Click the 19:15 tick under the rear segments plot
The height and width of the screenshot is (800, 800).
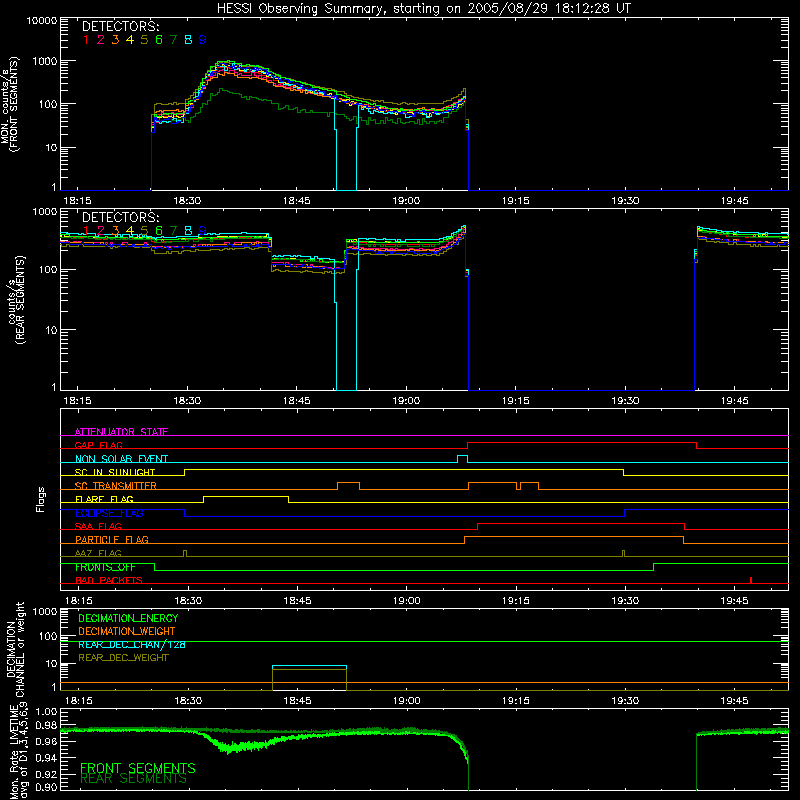pos(516,401)
